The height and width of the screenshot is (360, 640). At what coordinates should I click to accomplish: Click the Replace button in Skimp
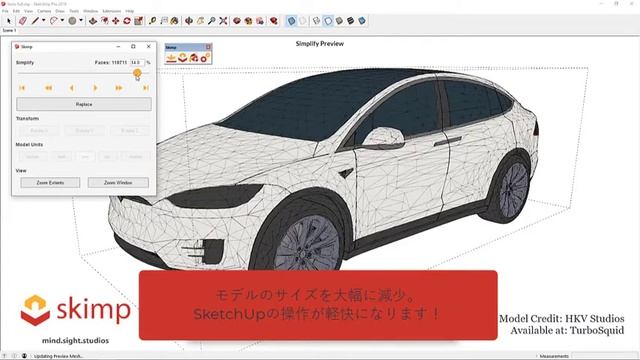84,104
